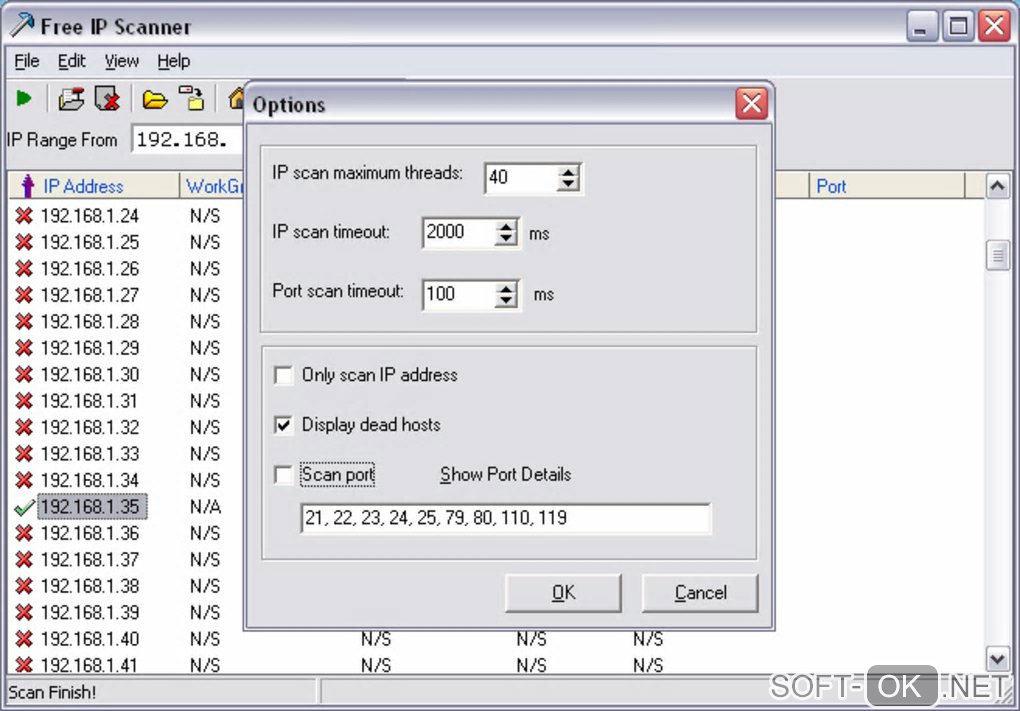Enable Only scan IP address checkbox
This screenshot has height=711, width=1020.
284,375
